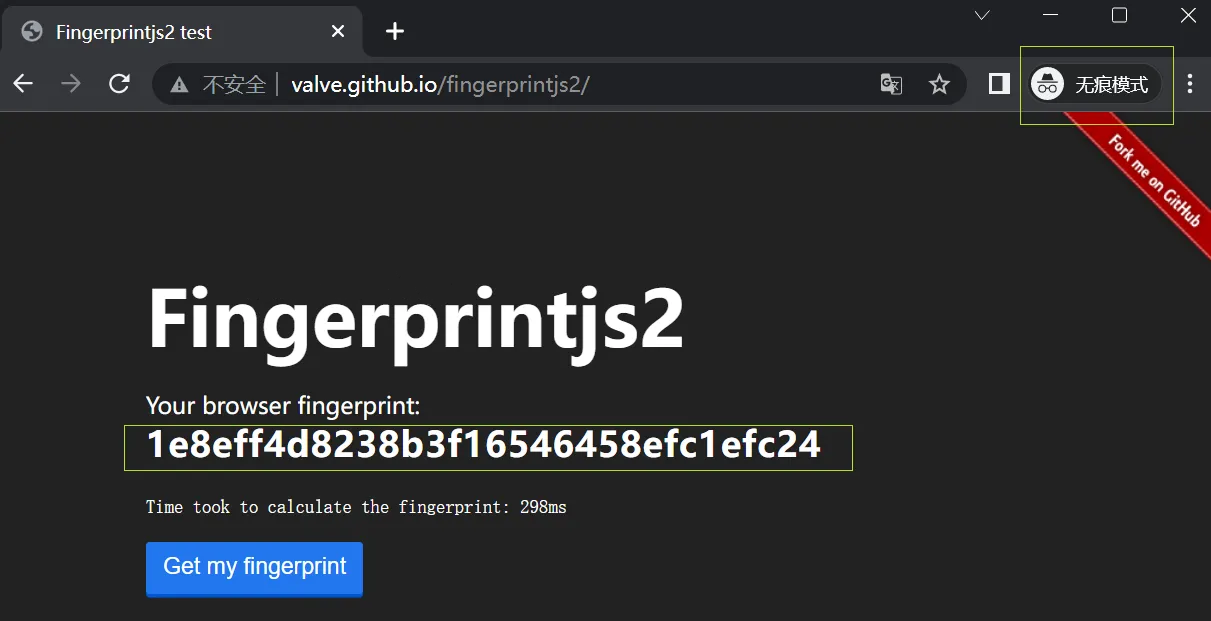Maximize the browser window
This screenshot has height=621, width=1211.
click(x=1120, y=15)
